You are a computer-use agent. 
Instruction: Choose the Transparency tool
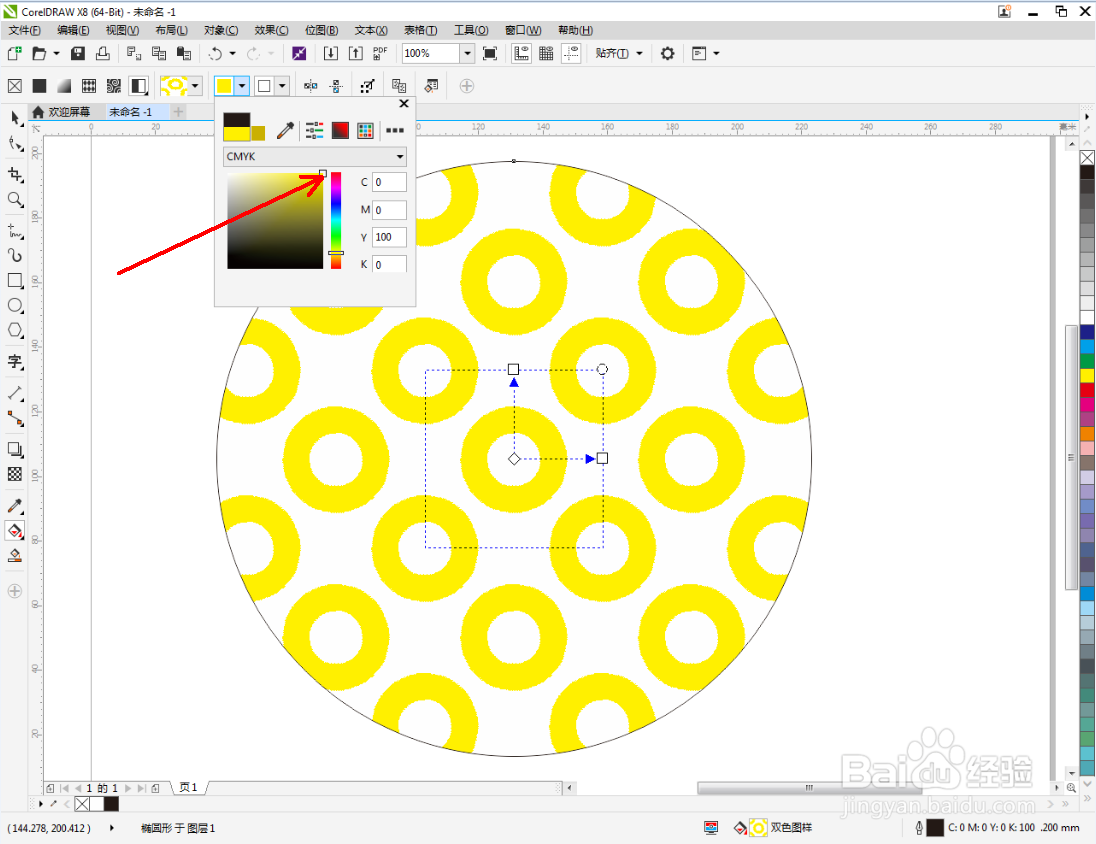pyautogui.click(x=15, y=474)
